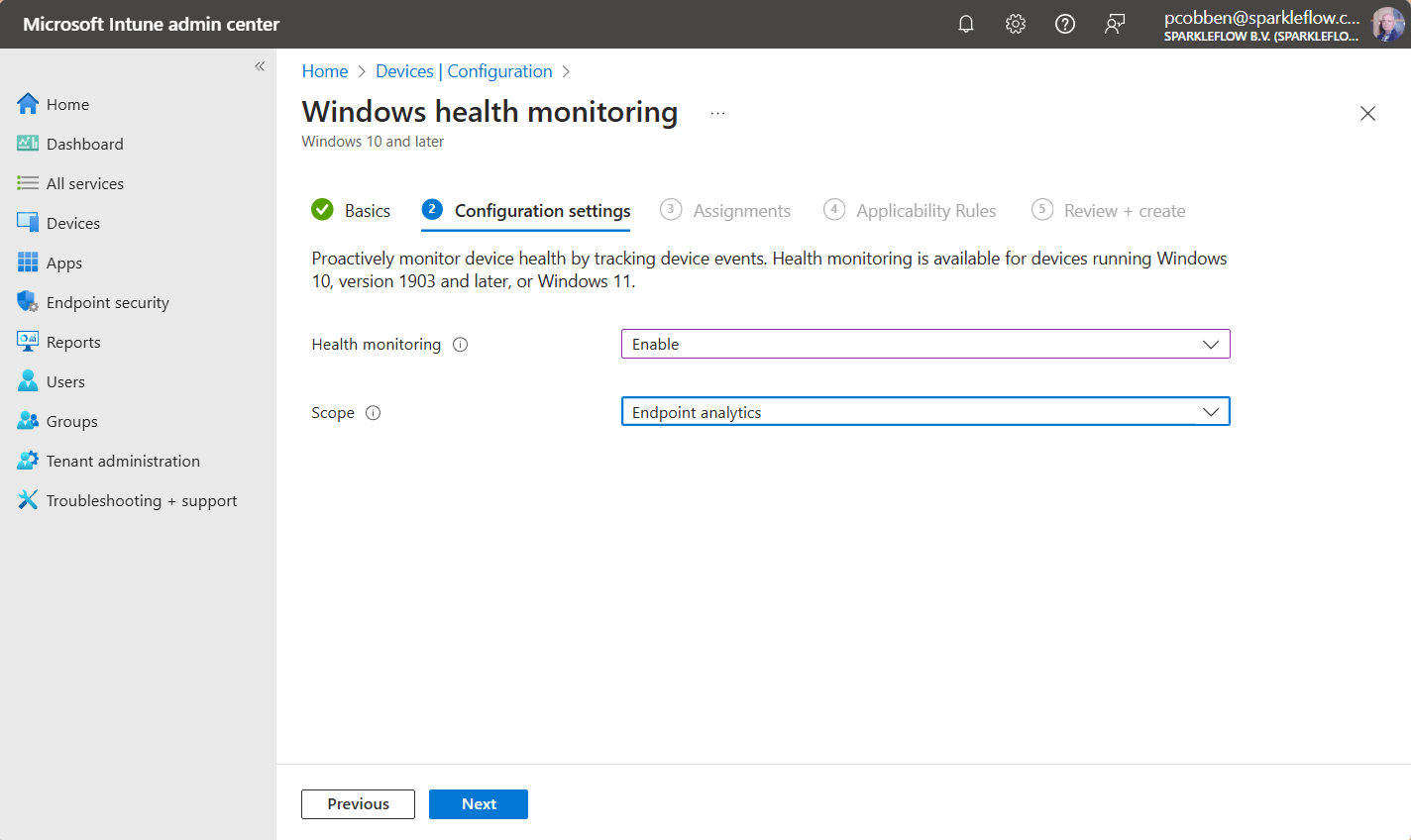1411x840 pixels.
Task: Close the Windows health monitoring pane
Action: pos(1367,113)
